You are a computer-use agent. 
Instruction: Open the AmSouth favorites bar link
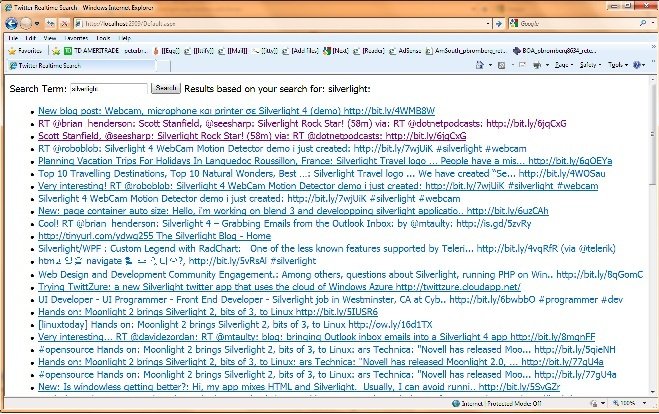[x=467, y=51]
